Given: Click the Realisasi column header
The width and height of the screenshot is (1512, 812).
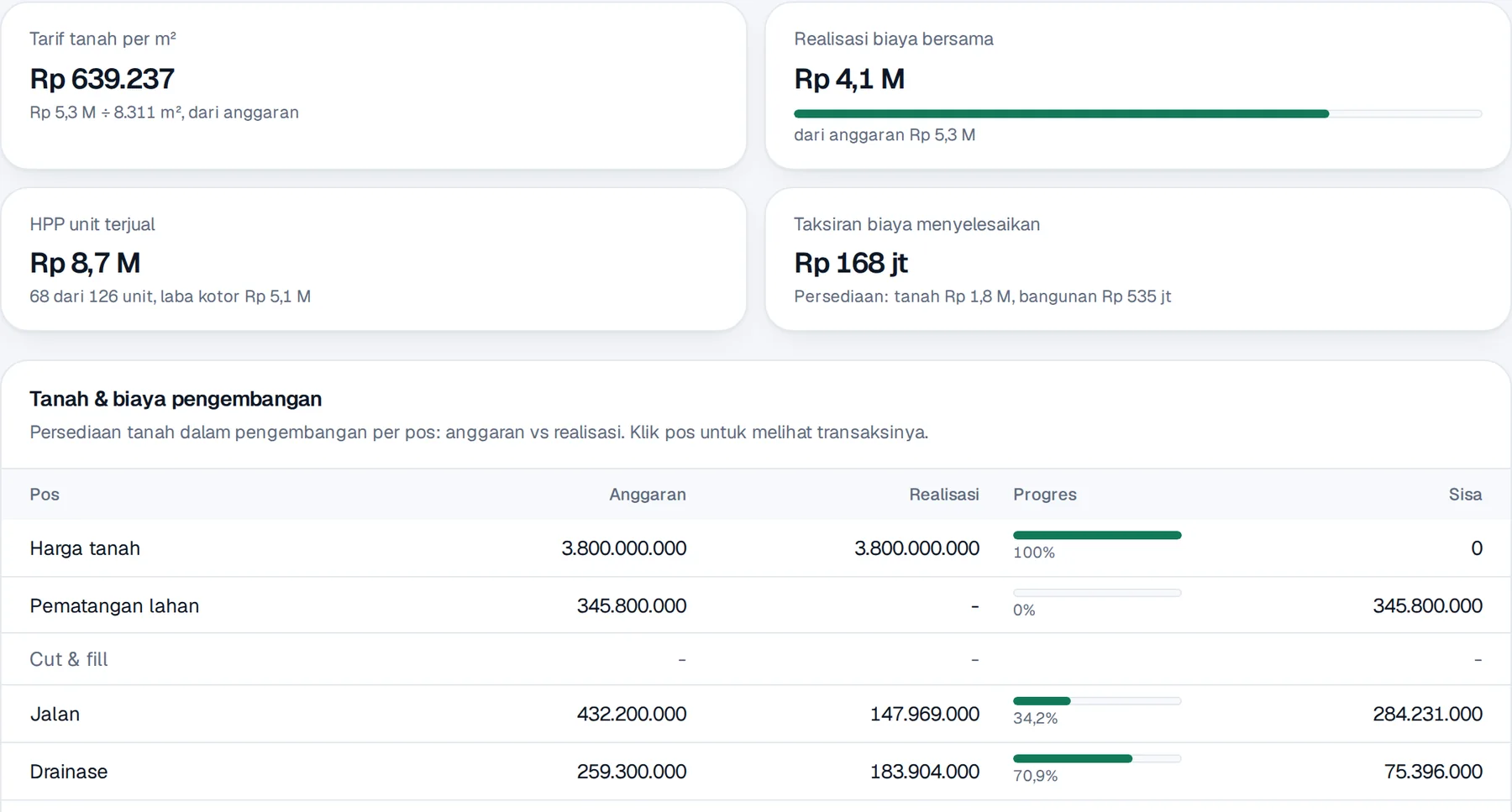Looking at the screenshot, I should coord(944,495).
